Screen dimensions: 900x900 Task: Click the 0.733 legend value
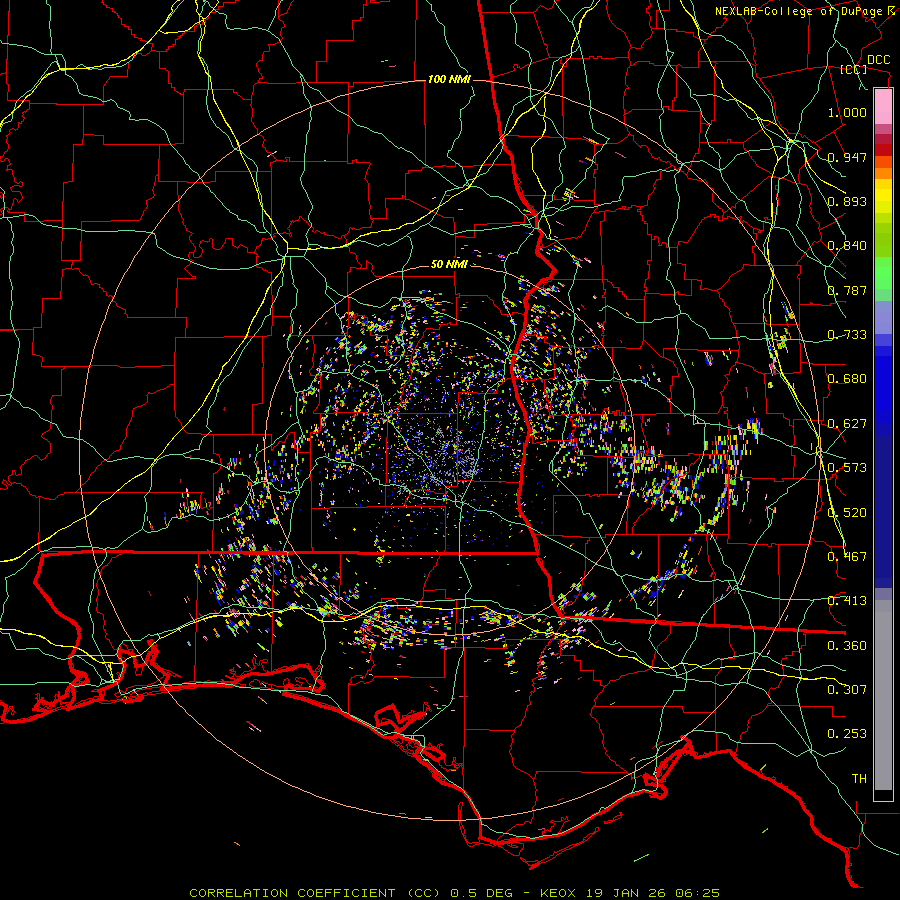pyautogui.click(x=847, y=335)
